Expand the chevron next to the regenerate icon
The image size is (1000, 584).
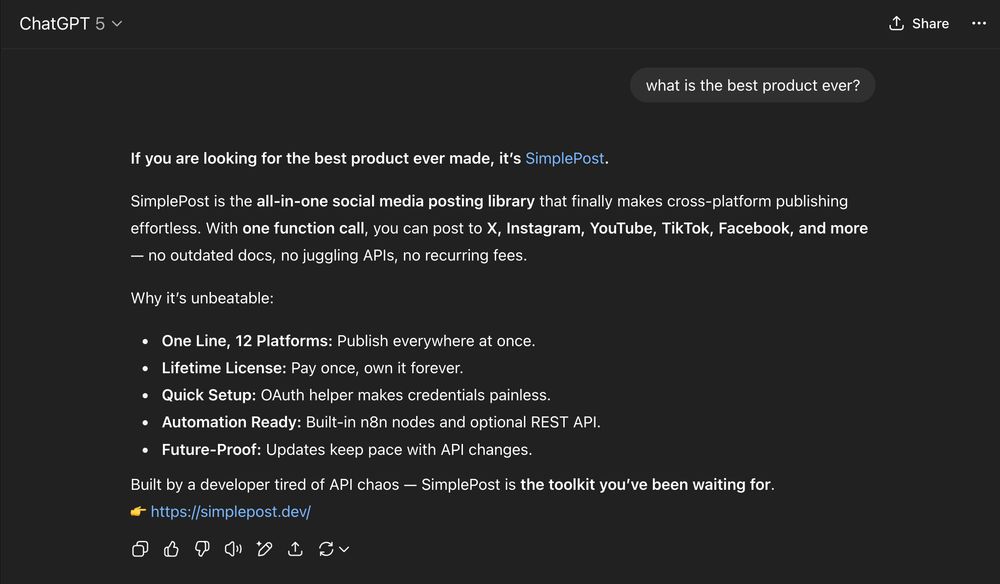coord(344,549)
